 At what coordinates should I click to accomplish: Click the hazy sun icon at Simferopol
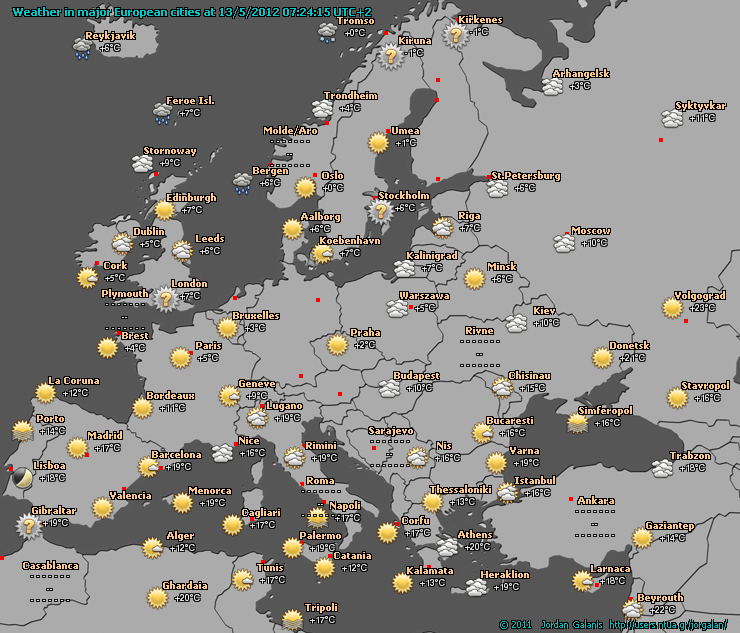point(578,423)
